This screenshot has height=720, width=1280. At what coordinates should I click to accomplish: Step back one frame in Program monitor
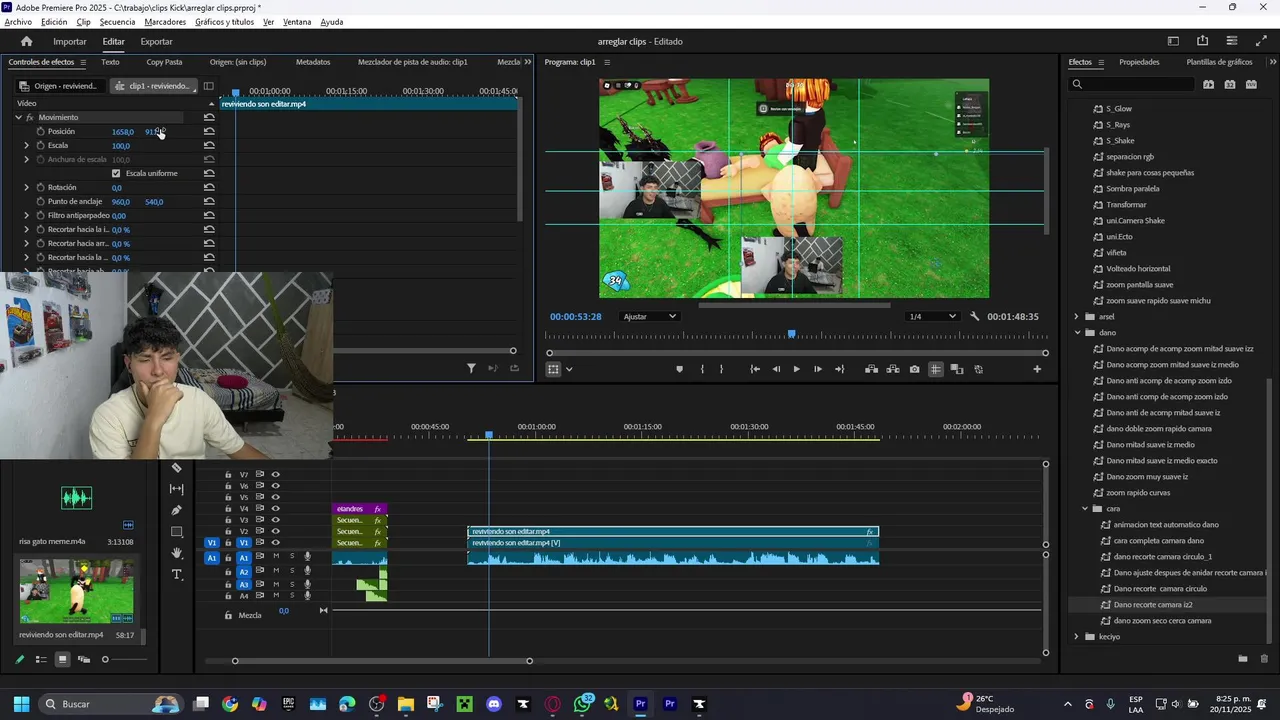click(x=776, y=369)
